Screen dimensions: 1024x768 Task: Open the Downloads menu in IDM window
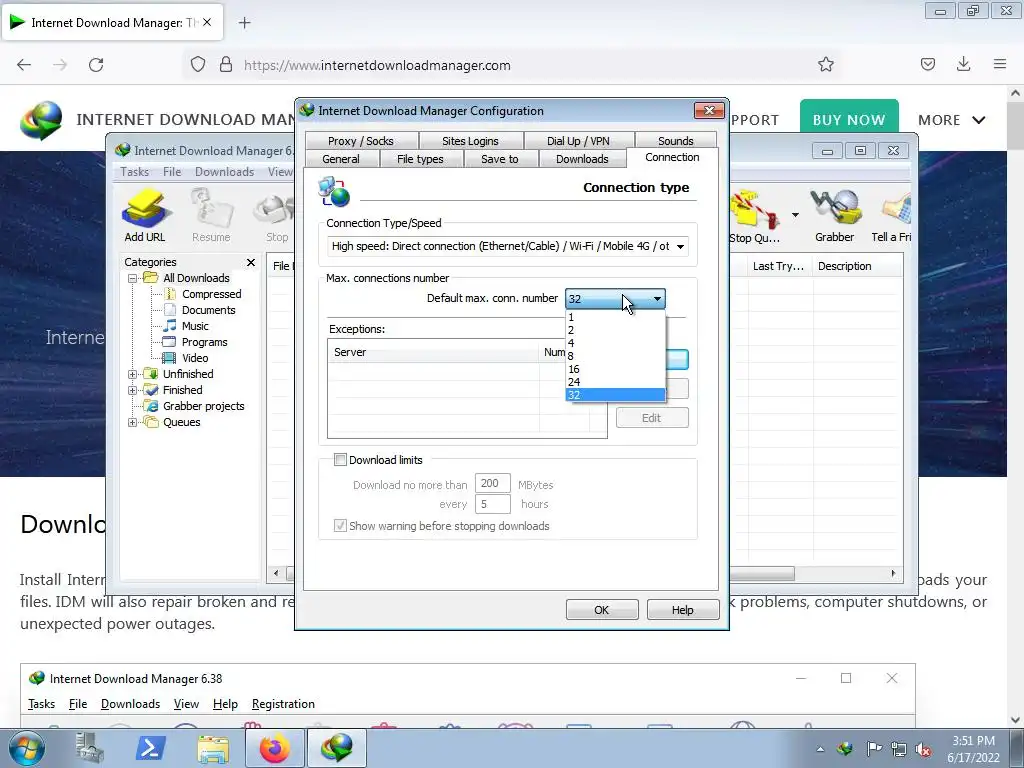coord(224,172)
